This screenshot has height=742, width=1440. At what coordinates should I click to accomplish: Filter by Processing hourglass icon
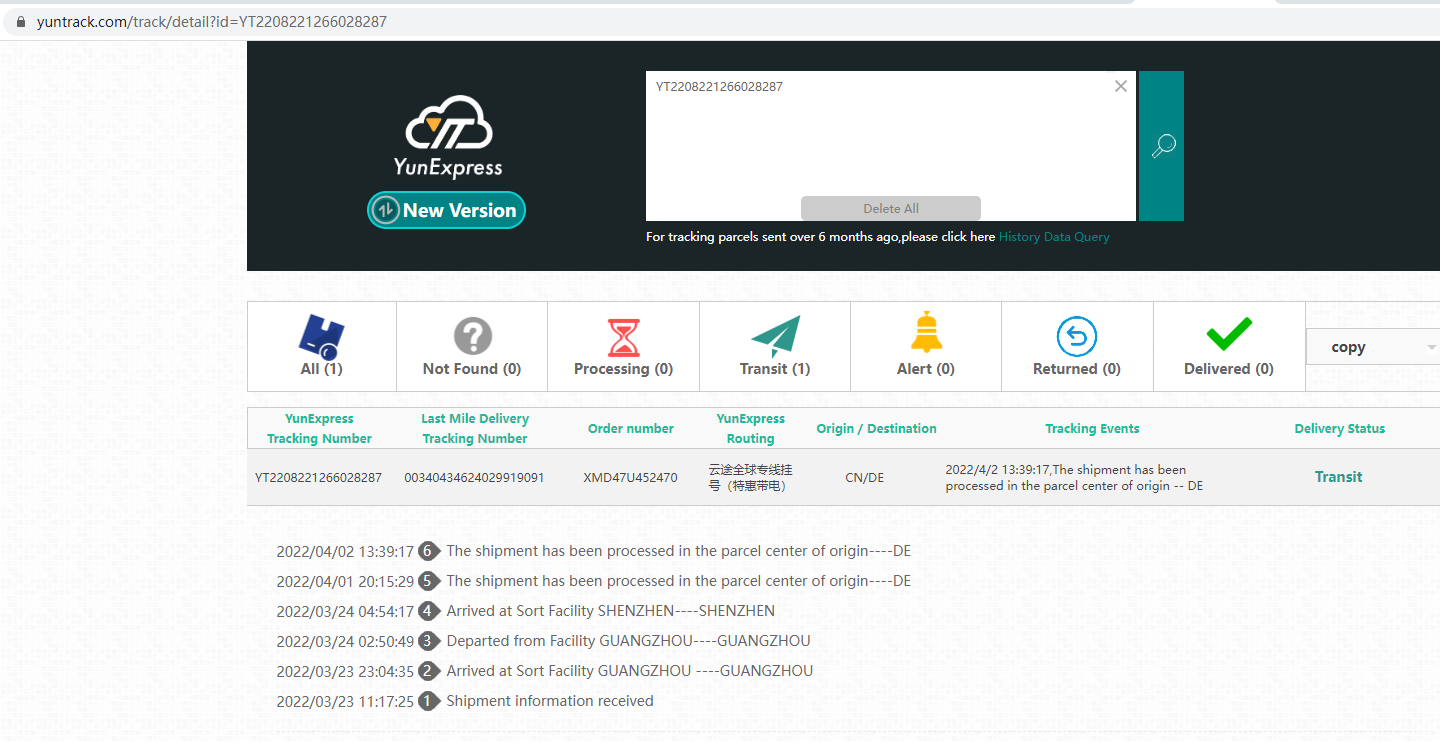[623, 337]
